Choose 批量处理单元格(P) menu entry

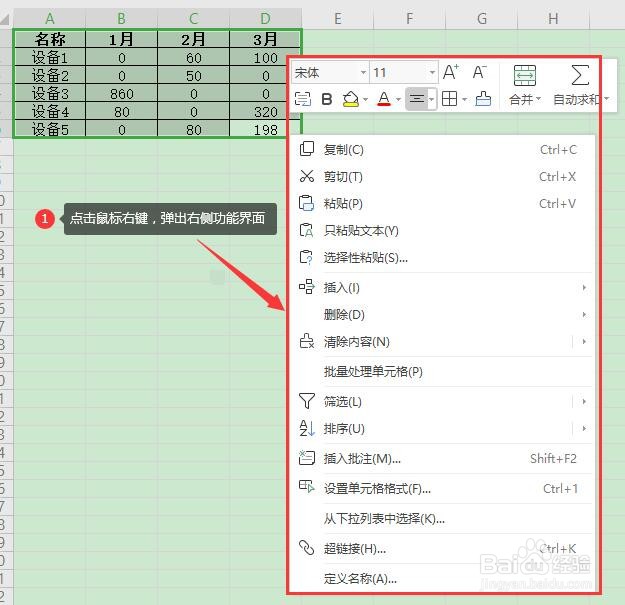[441, 371]
